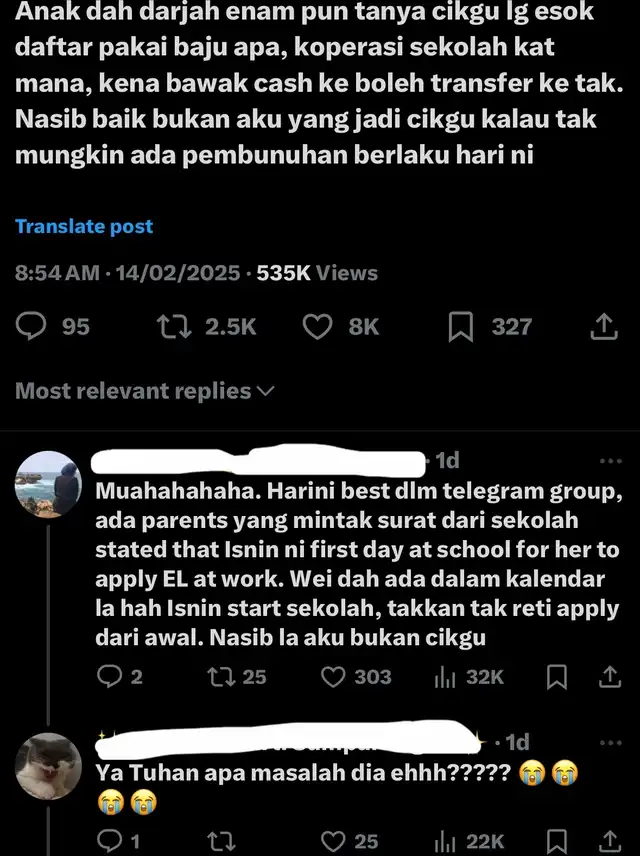View analytics 22K on second reply
Image resolution: width=640 pixels, height=856 pixels.
point(470,841)
